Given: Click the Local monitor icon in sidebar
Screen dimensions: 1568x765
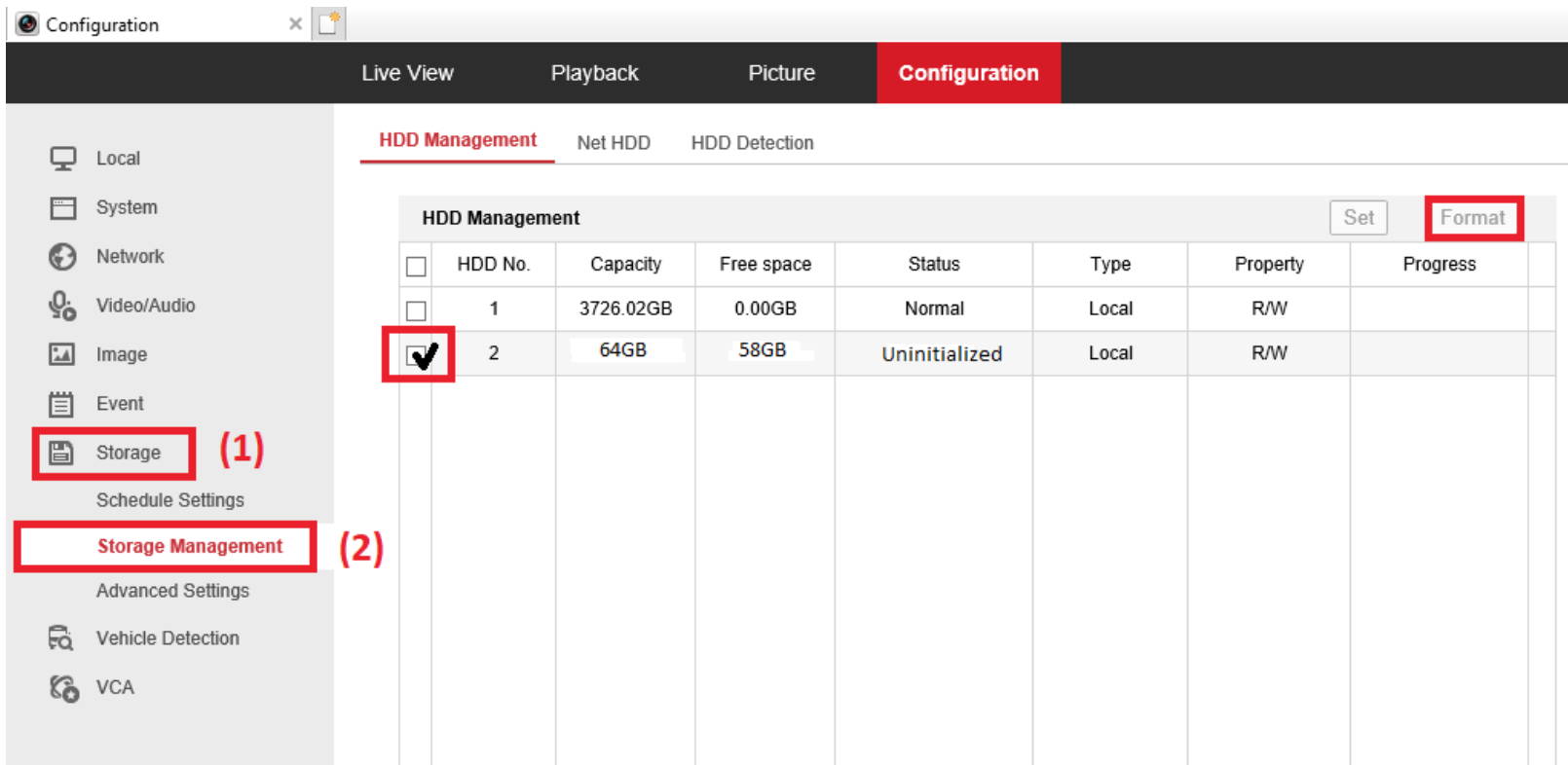Looking at the screenshot, I should tap(63, 159).
